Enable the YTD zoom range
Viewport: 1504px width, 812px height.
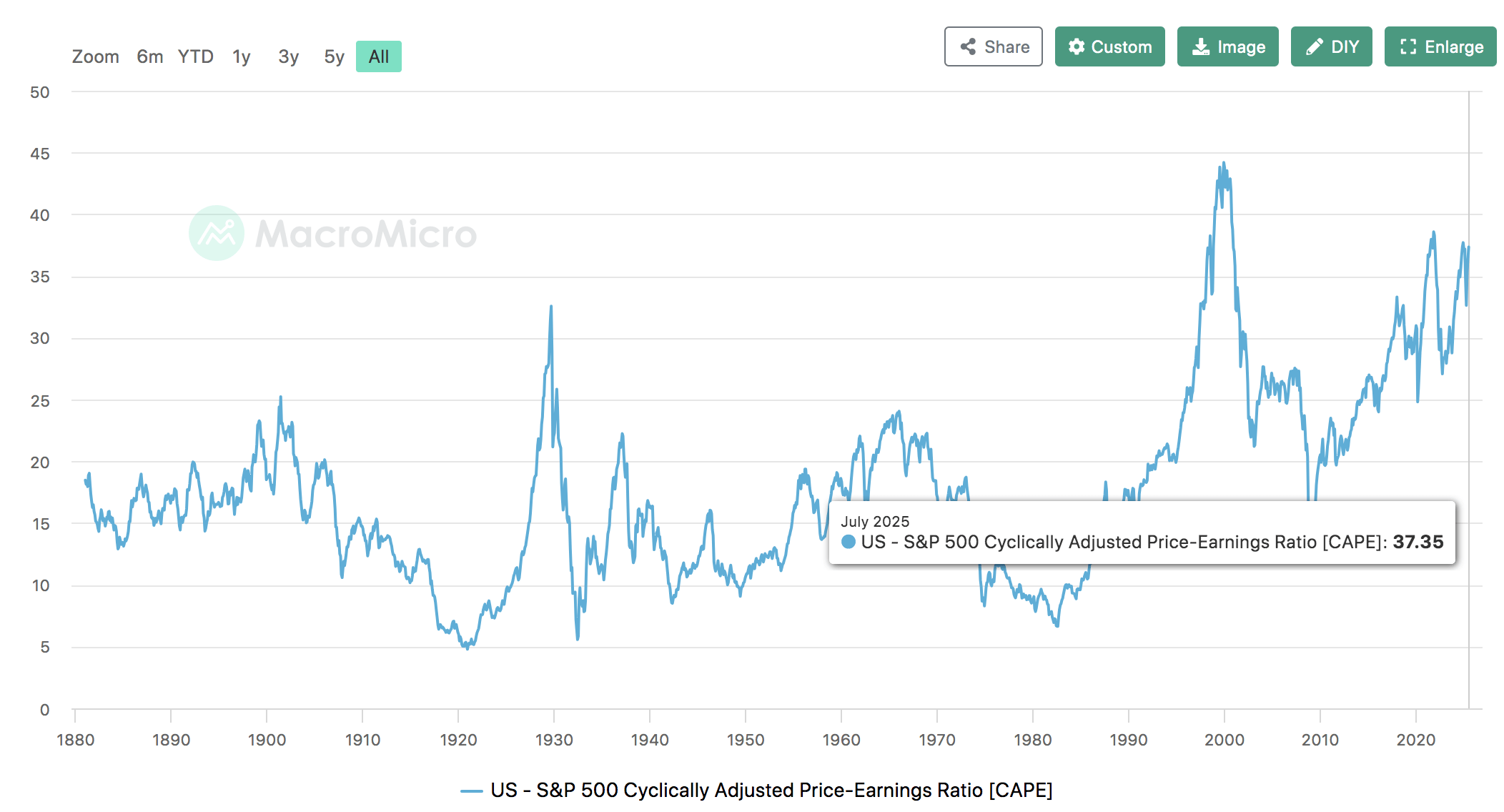point(195,56)
